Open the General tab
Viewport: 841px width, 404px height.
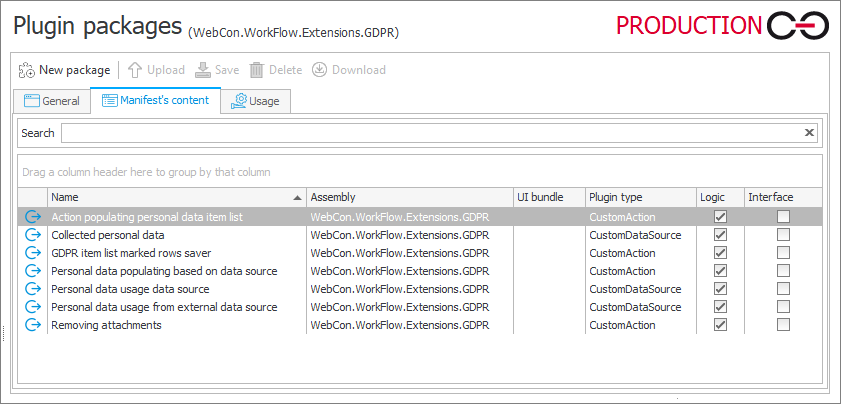coord(51,101)
